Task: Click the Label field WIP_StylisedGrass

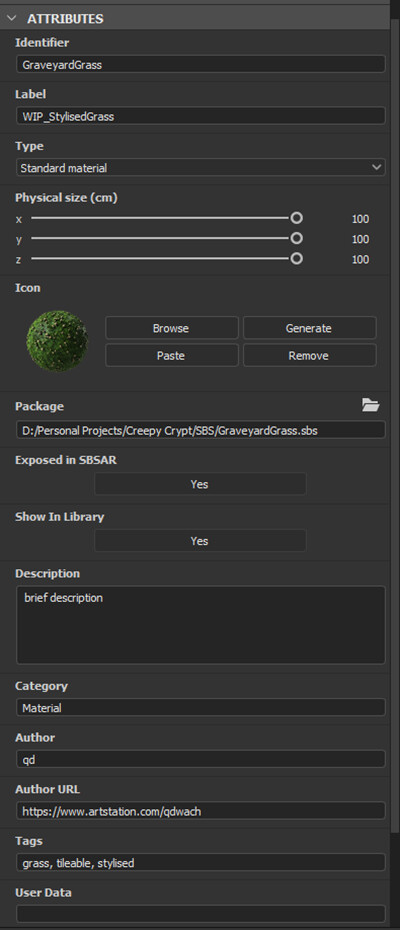Action: pos(201,116)
